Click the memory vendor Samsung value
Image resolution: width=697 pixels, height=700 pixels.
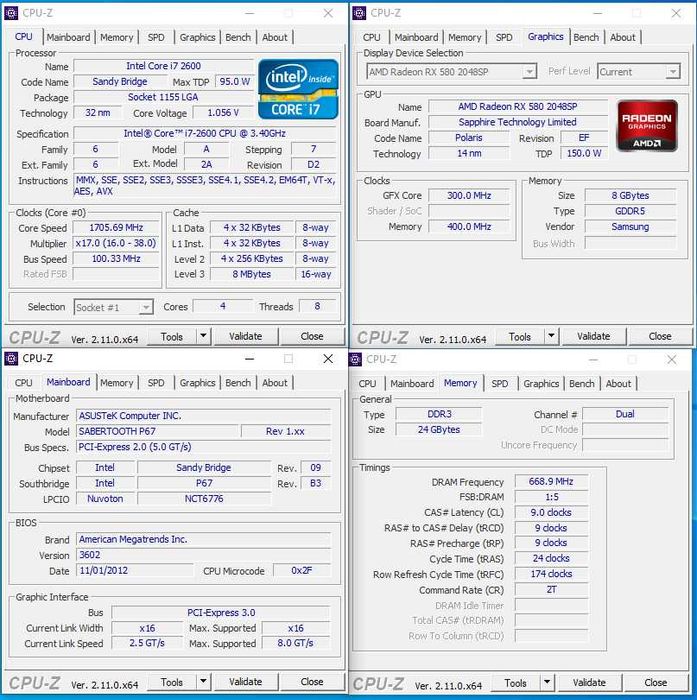pos(630,227)
